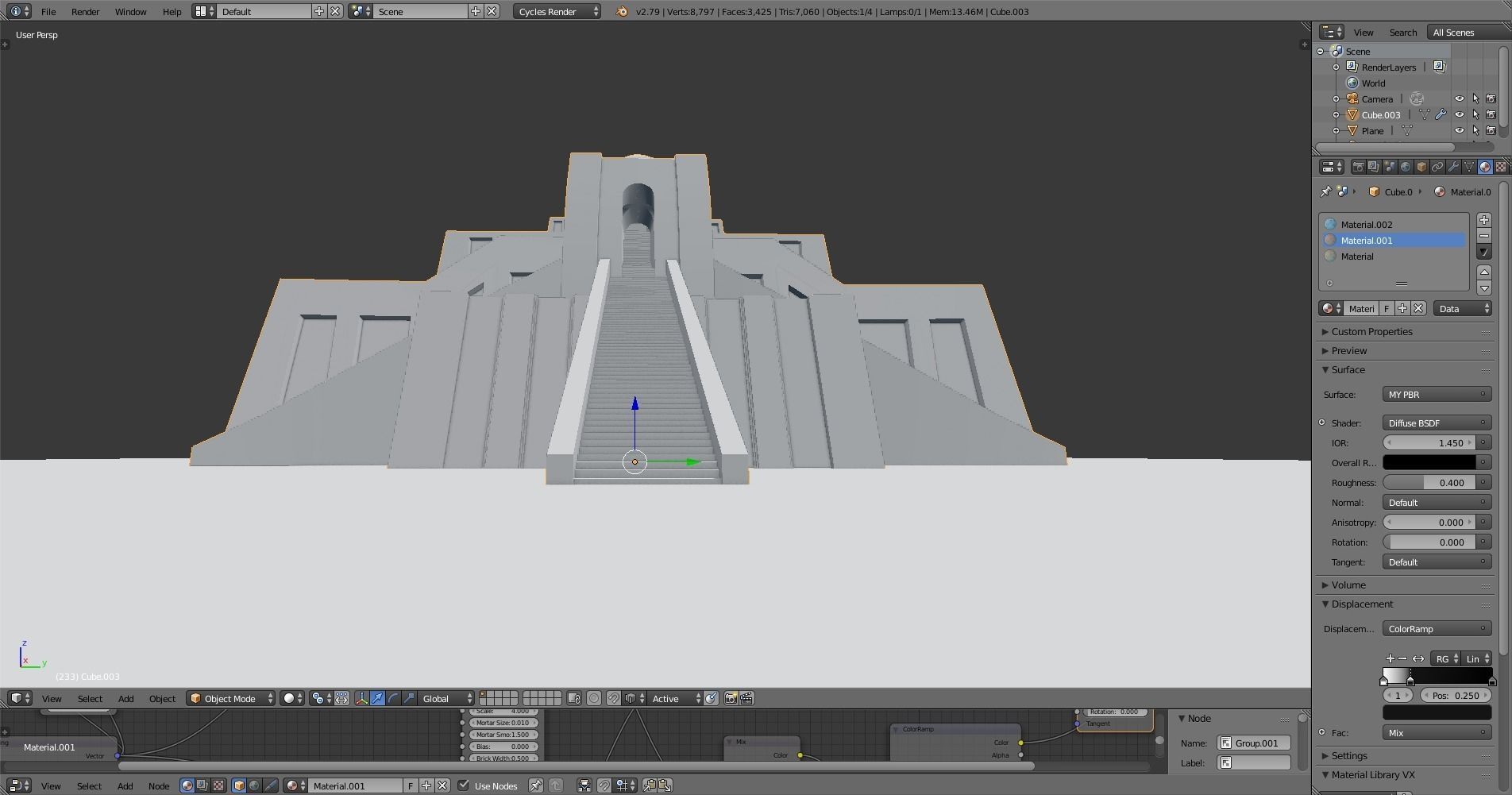Add a new material slot
This screenshot has height=795, width=1512.
click(x=1484, y=220)
